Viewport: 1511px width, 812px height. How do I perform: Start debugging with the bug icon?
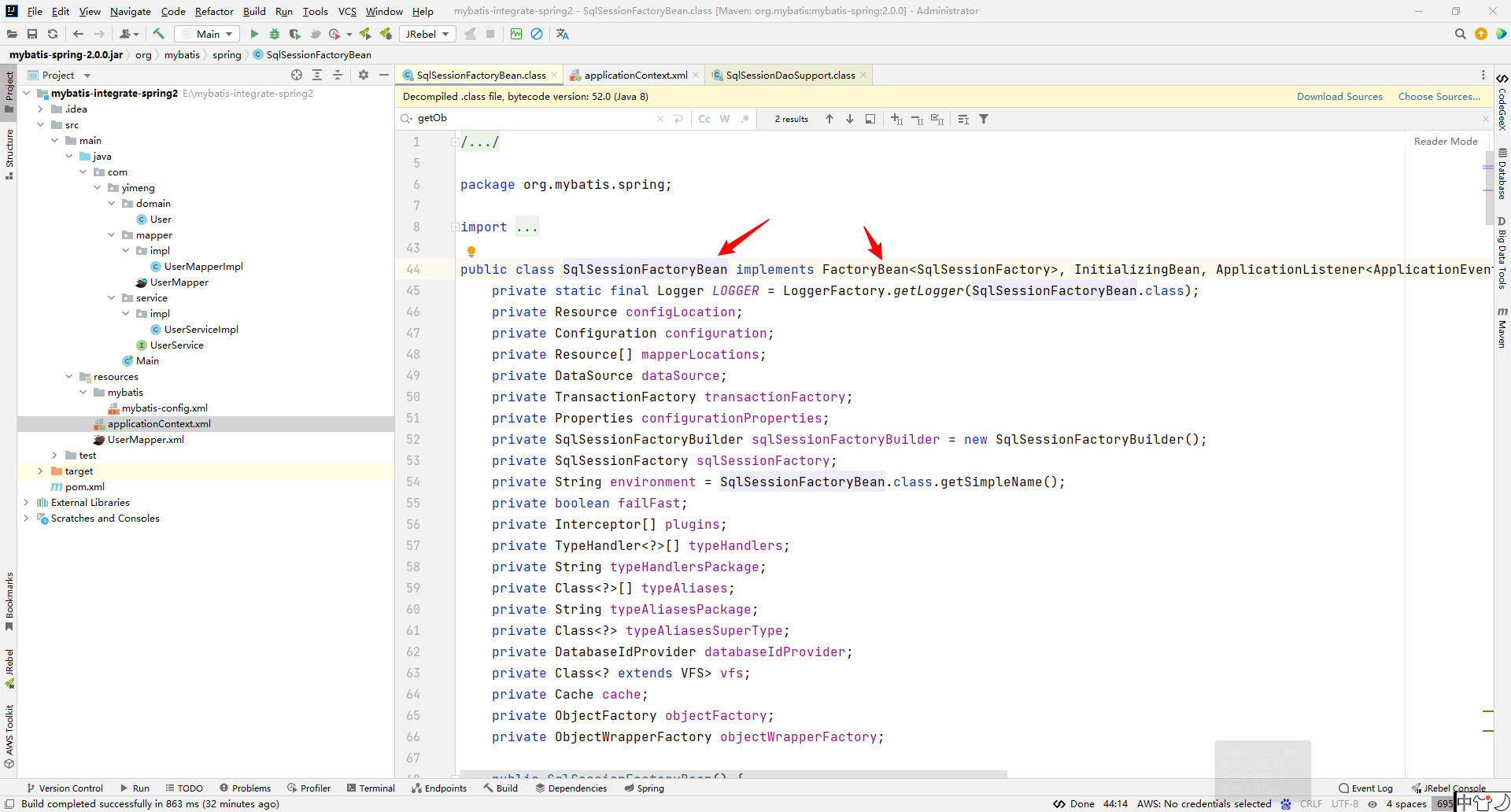(275, 34)
